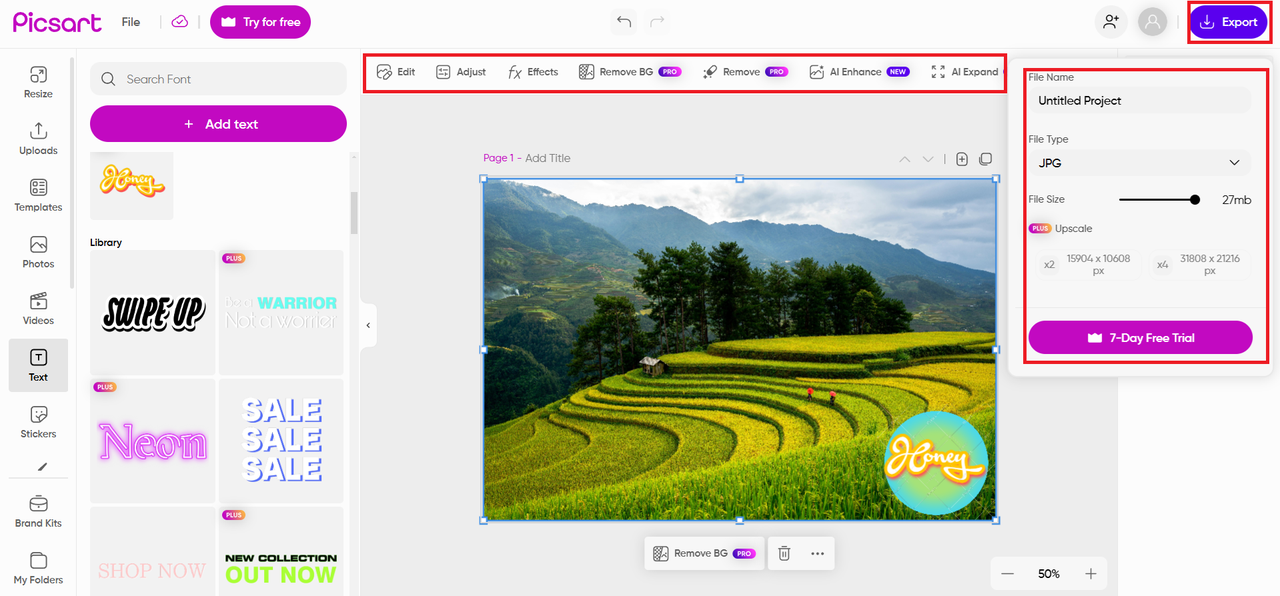The image size is (1280, 596).
Task: Zoom out with the minus button
Action: [1008, 574]
